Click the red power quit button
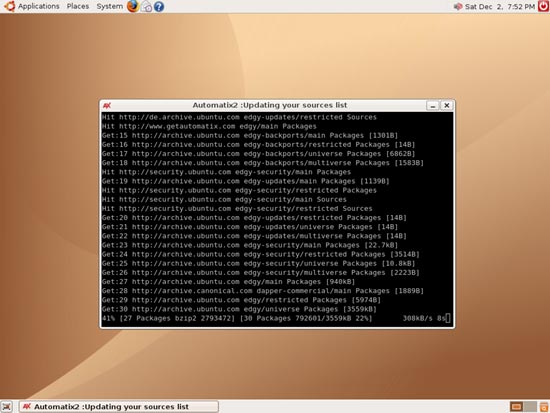Screen dimensions: 550x413 (543, 6)
